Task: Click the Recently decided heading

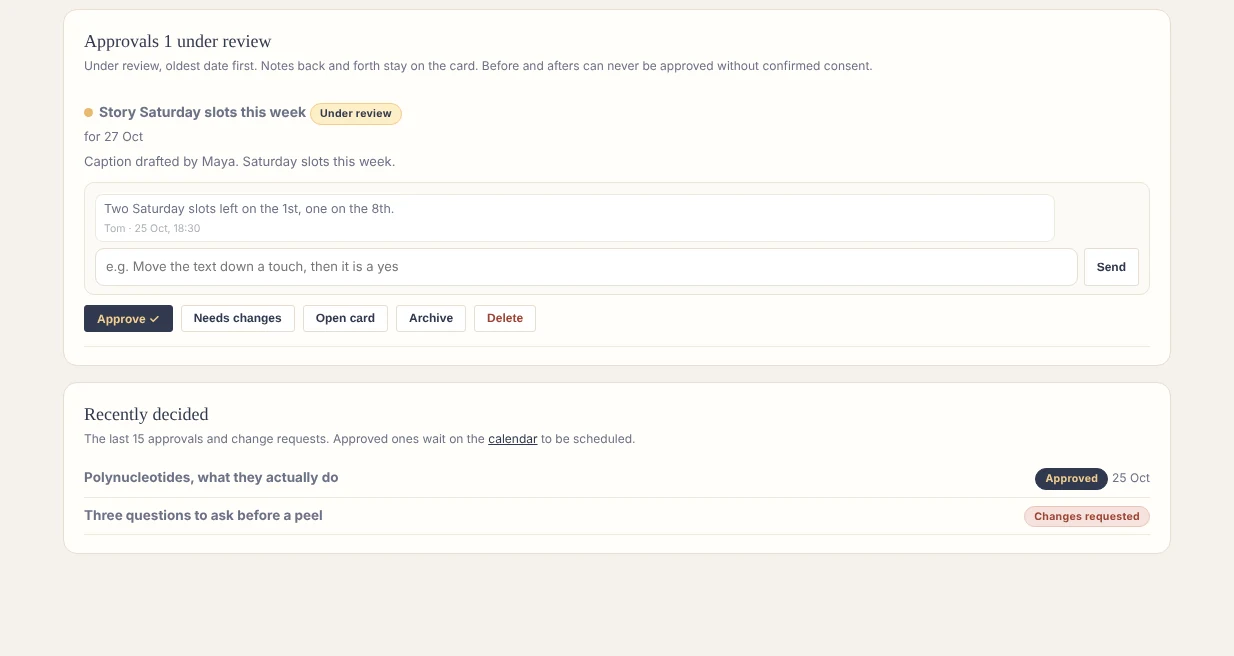Action: [x=146, y=414]
